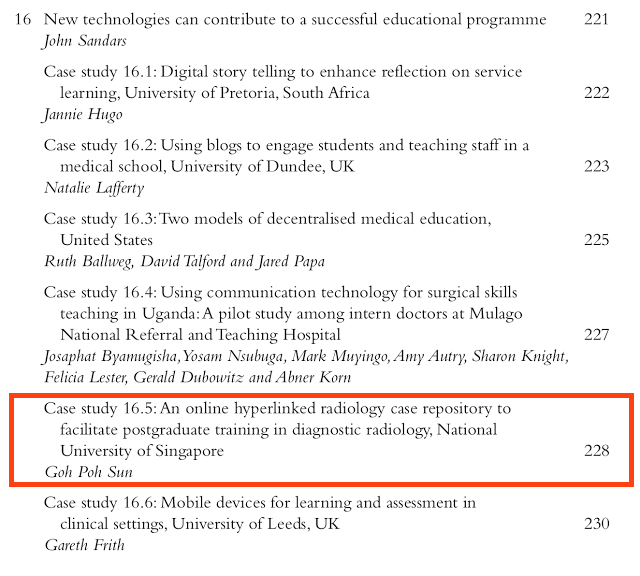Click page number 223
This screenshot has width=640, height=576.
point(596,166)
